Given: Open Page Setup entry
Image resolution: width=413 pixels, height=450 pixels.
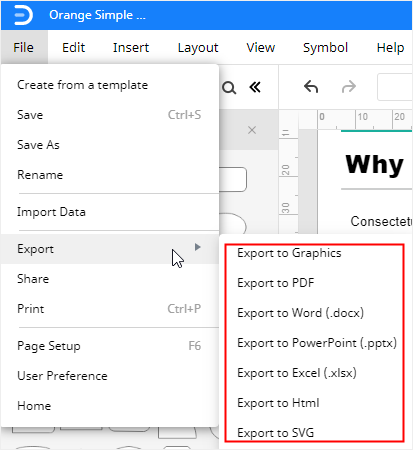Looking at the screenshot, I should (49, 346).
